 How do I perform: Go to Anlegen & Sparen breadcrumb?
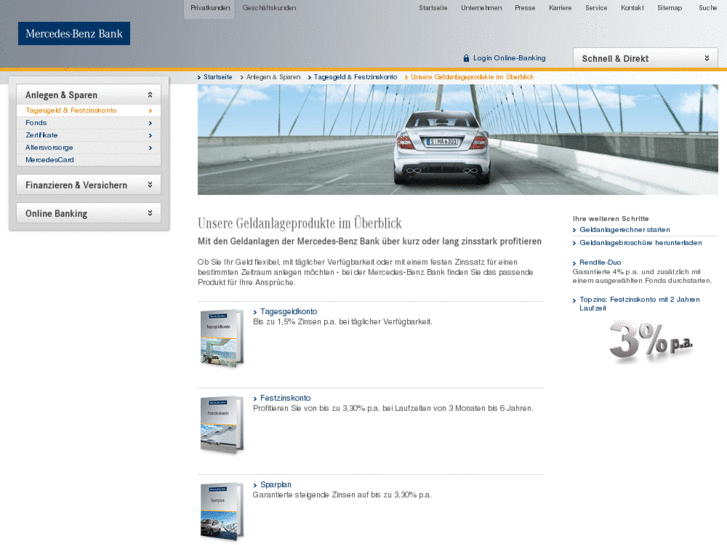273,77
